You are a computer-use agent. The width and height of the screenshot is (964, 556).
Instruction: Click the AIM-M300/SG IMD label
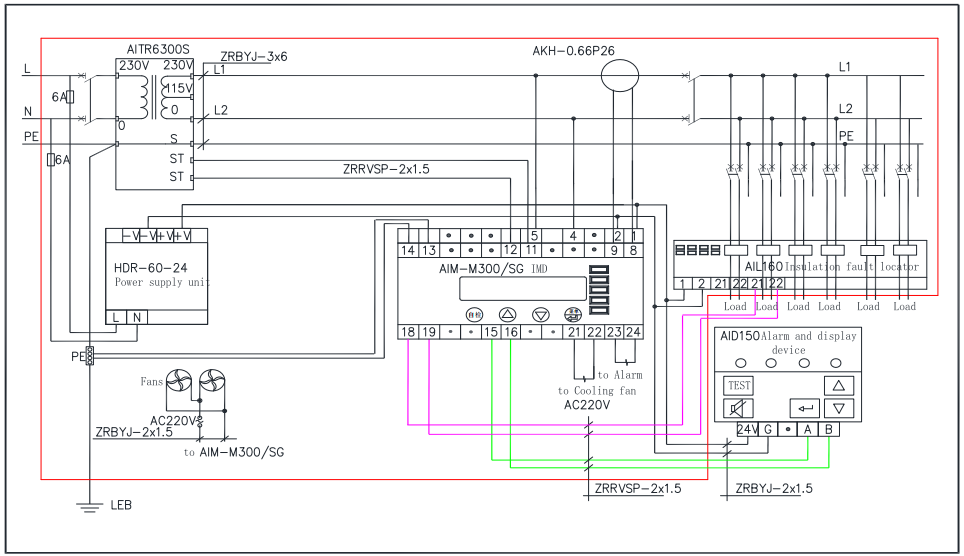(493, 269)
